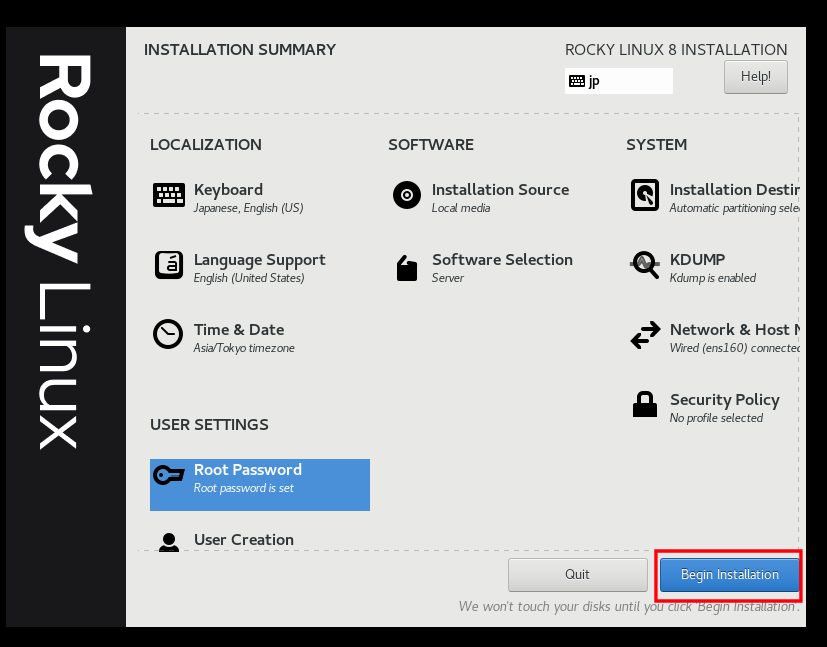Select the Installation Source disc icon
Viewport: 827px width, 647px height.
pos(407,195)
